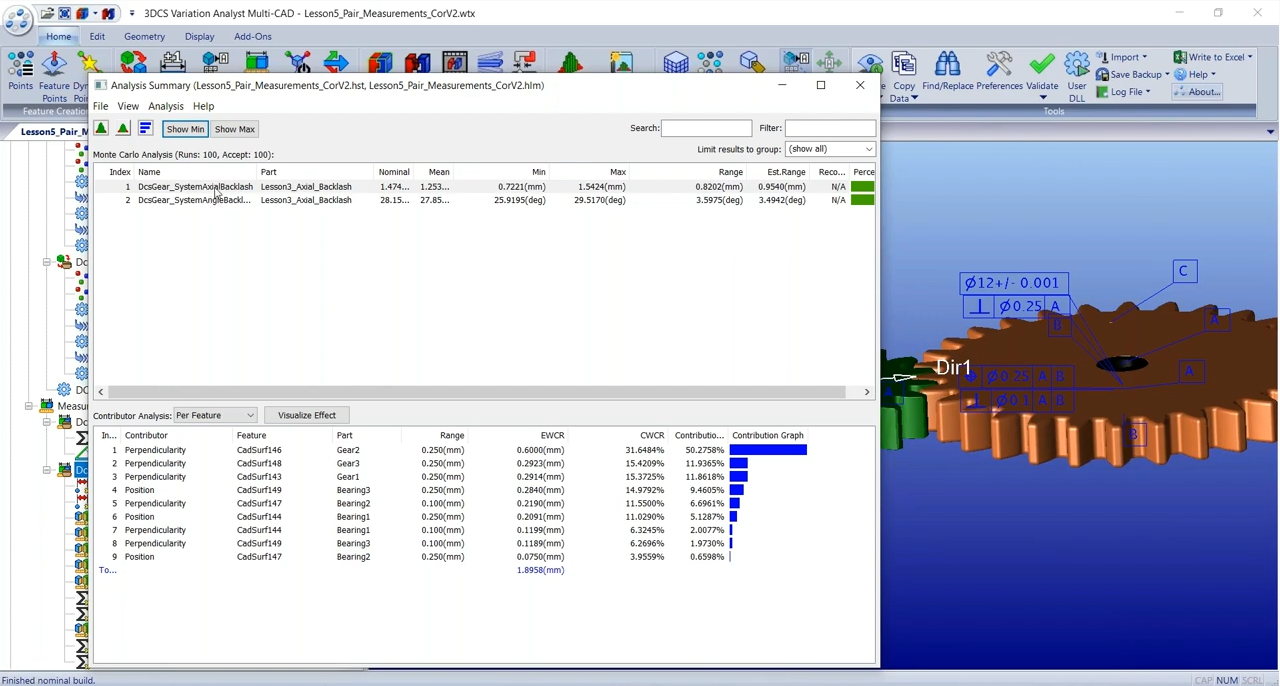The height and width of the screenshot is (686, 1280).
Task: Click first green histogram icon in Analysis Summary
Action: point(101,129)
